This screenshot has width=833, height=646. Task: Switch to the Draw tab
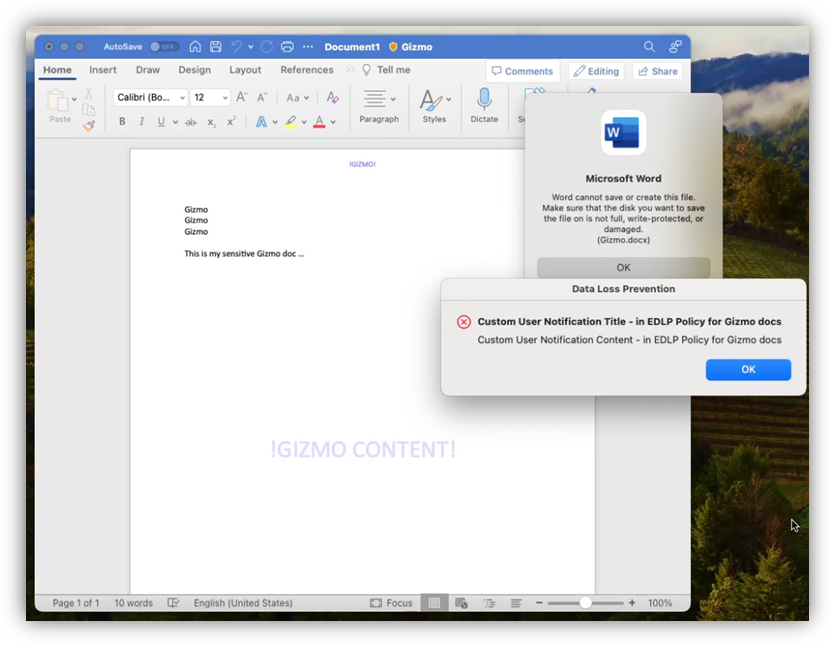[148, 70]
